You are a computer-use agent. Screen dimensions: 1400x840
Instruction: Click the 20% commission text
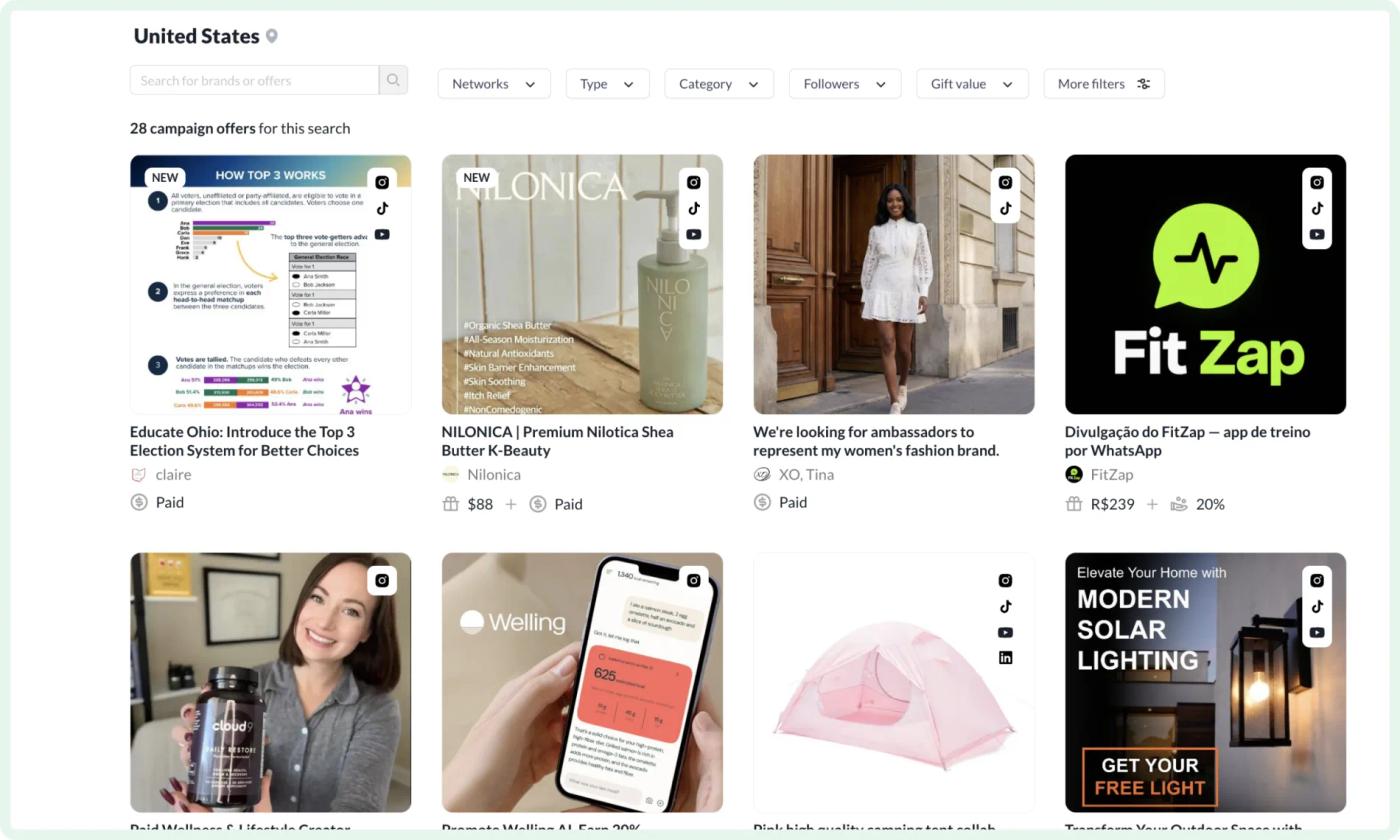[x=1210, y=504]
